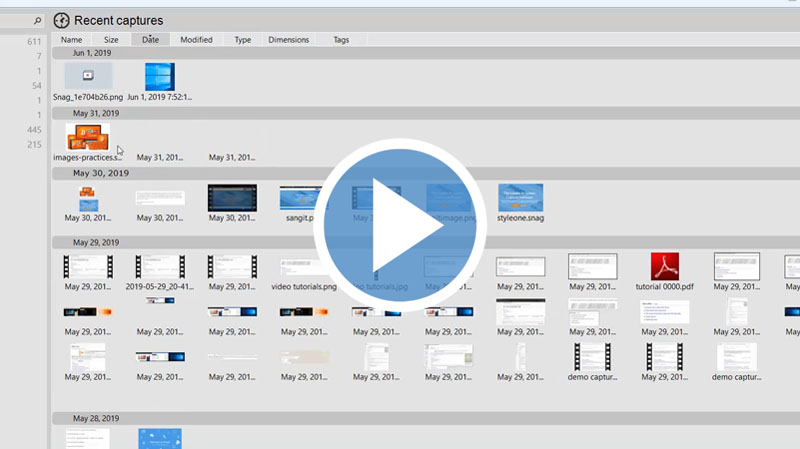The image size is (800, 449).
Task: Sort captures by the Name column
Action: (71, 40)
